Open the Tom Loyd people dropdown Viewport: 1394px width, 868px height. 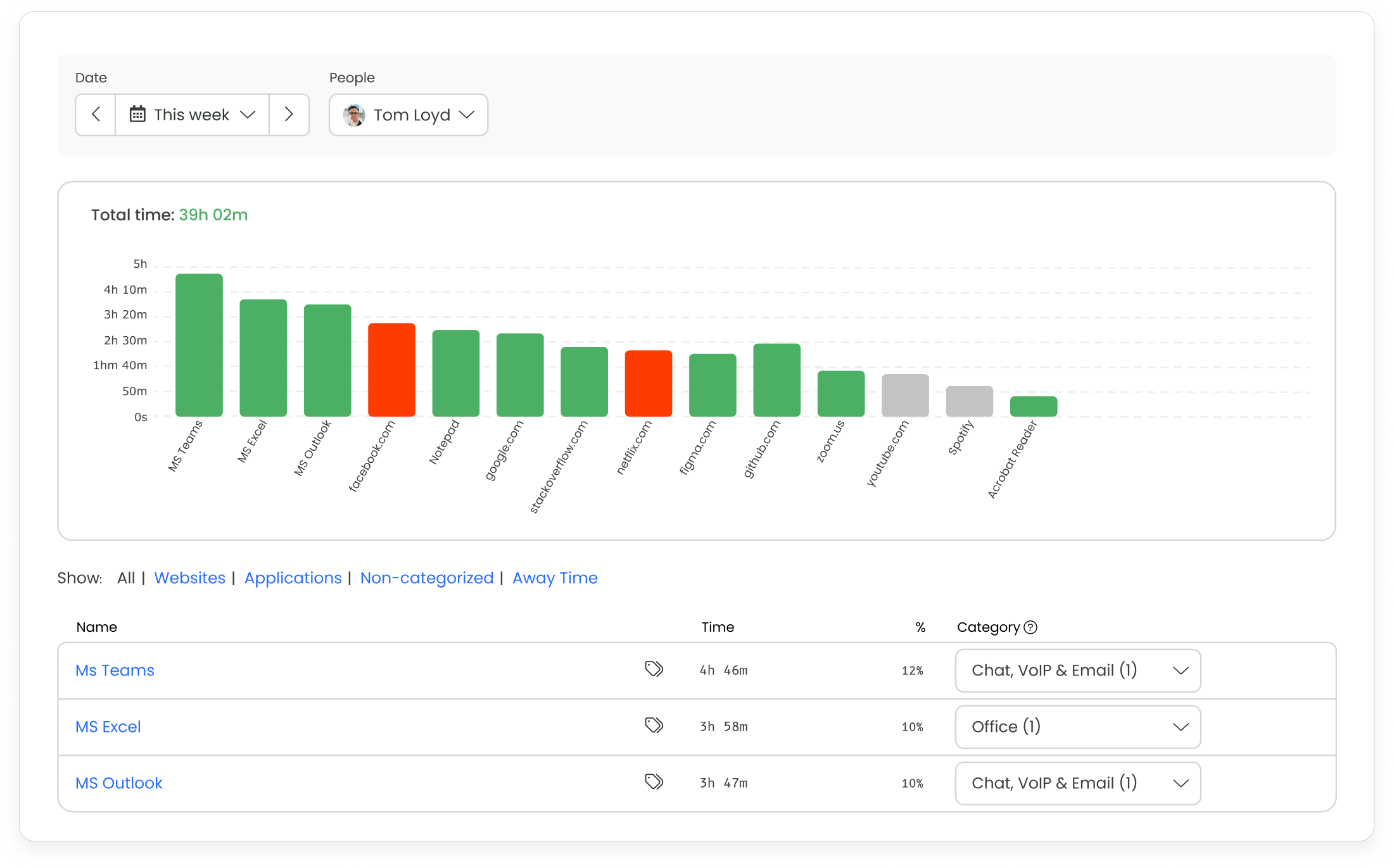point(409,115)
